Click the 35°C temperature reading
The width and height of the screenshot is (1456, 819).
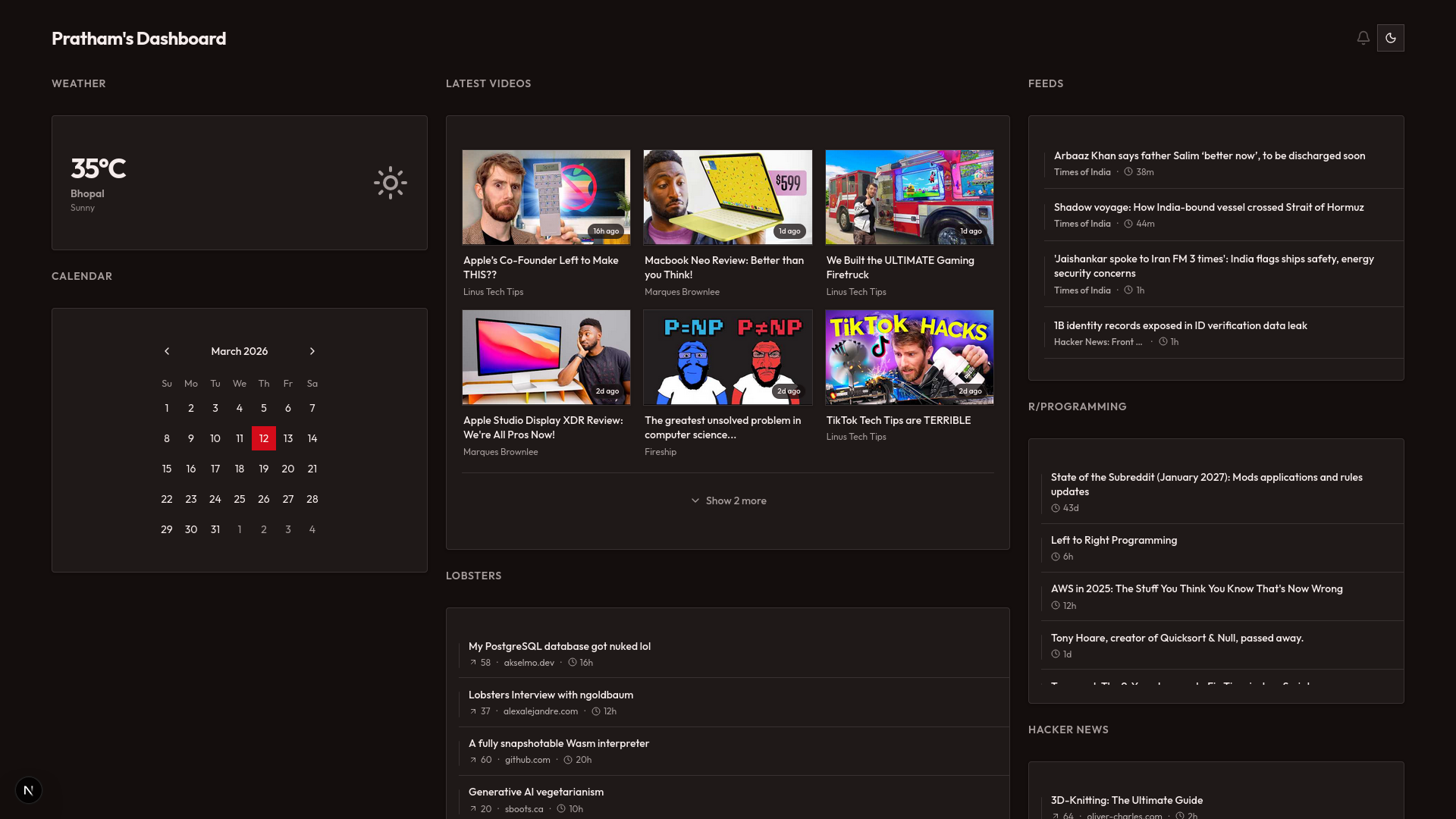99,168
